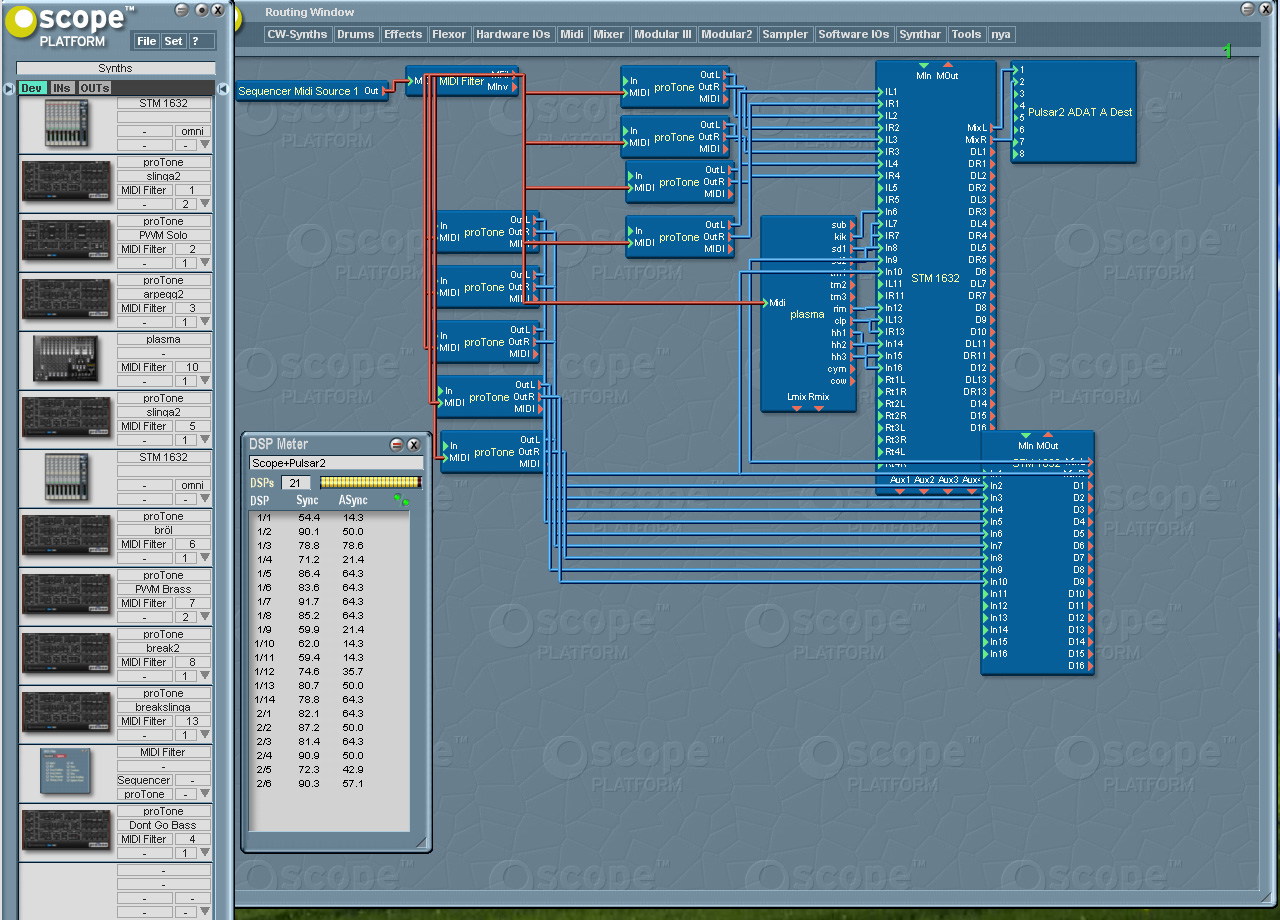Click the Sequencer MIDI Filter device icon
1280x920 pixels.
(x=67, y=770)
